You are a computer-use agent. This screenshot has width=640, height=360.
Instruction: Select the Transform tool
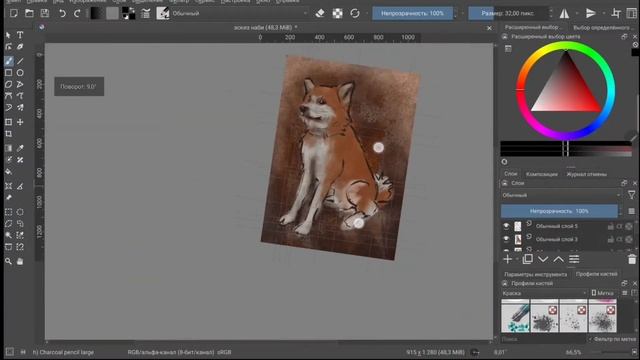[8, 122]
